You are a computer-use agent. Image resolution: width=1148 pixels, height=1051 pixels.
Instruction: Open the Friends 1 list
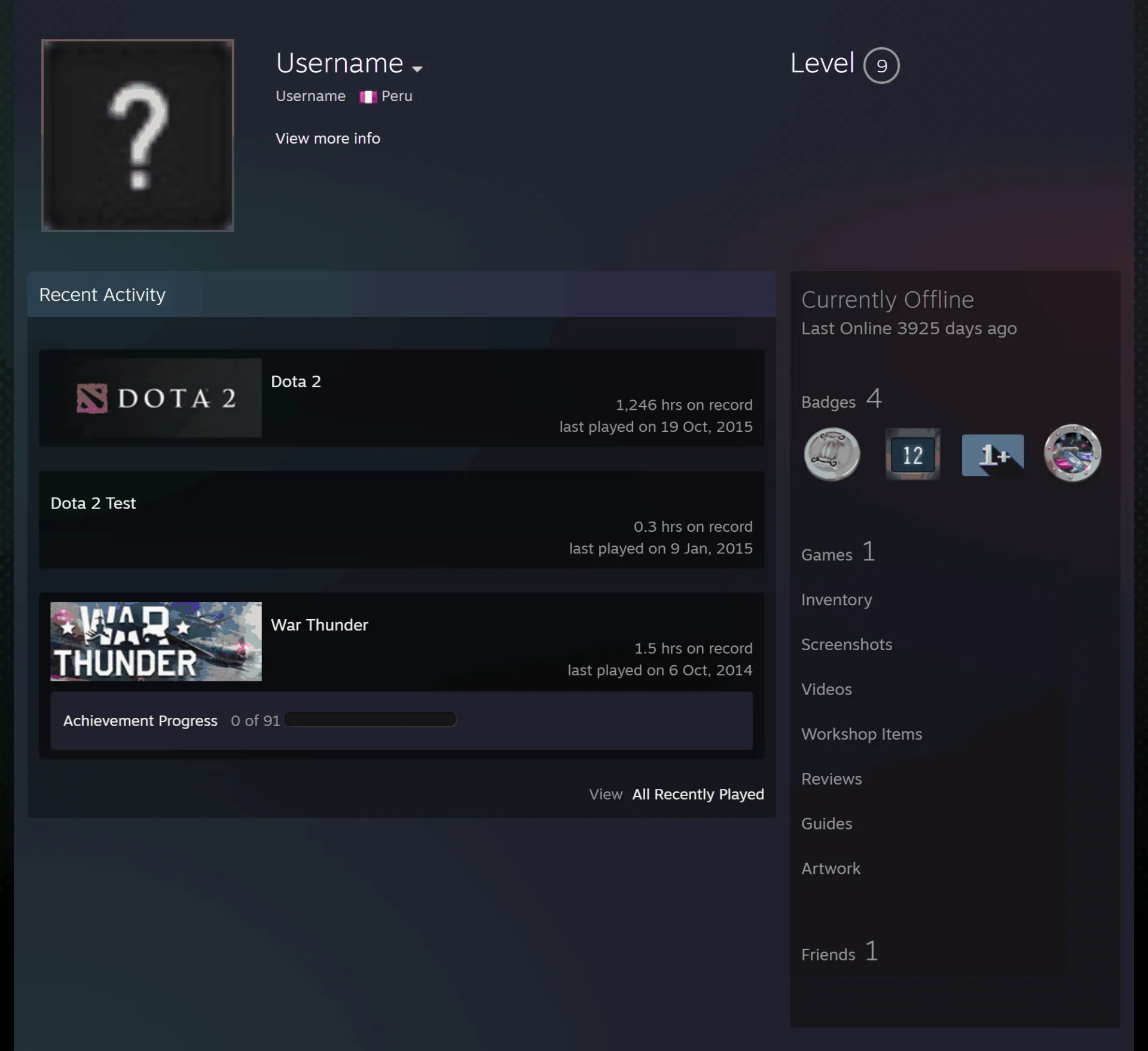tap(840, 952)
